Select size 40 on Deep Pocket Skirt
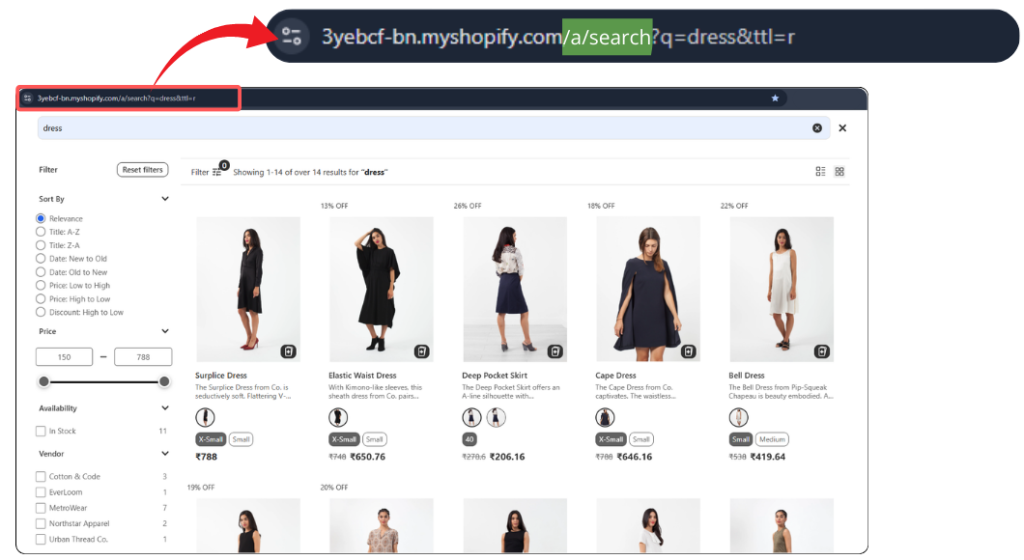 pyautogui.click(x=469, y=439)
